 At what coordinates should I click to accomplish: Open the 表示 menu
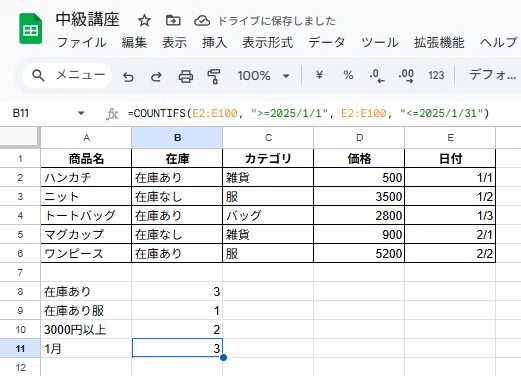click(x=174, y=43)
